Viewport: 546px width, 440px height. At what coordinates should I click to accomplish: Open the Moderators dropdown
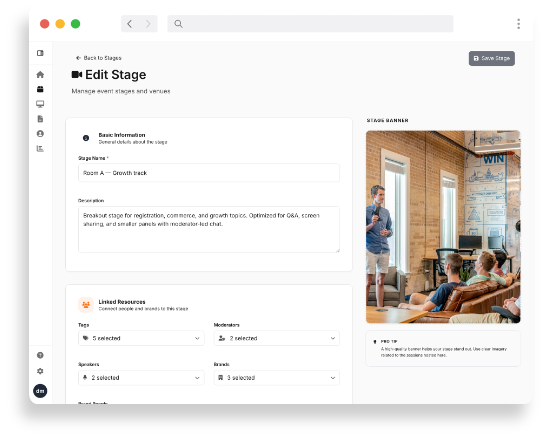(x=277, y=338)
